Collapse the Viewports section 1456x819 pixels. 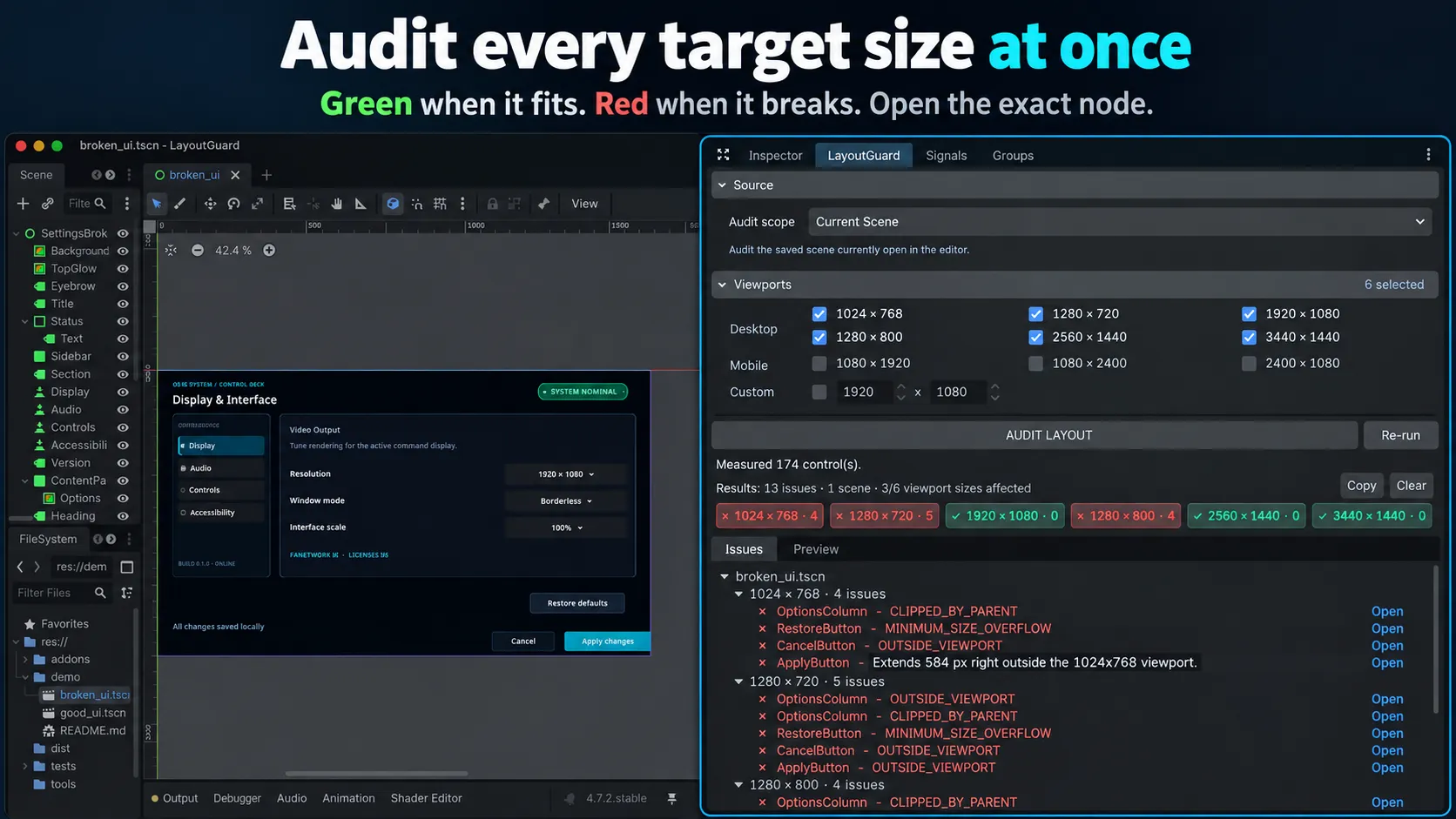pos(722,285)
